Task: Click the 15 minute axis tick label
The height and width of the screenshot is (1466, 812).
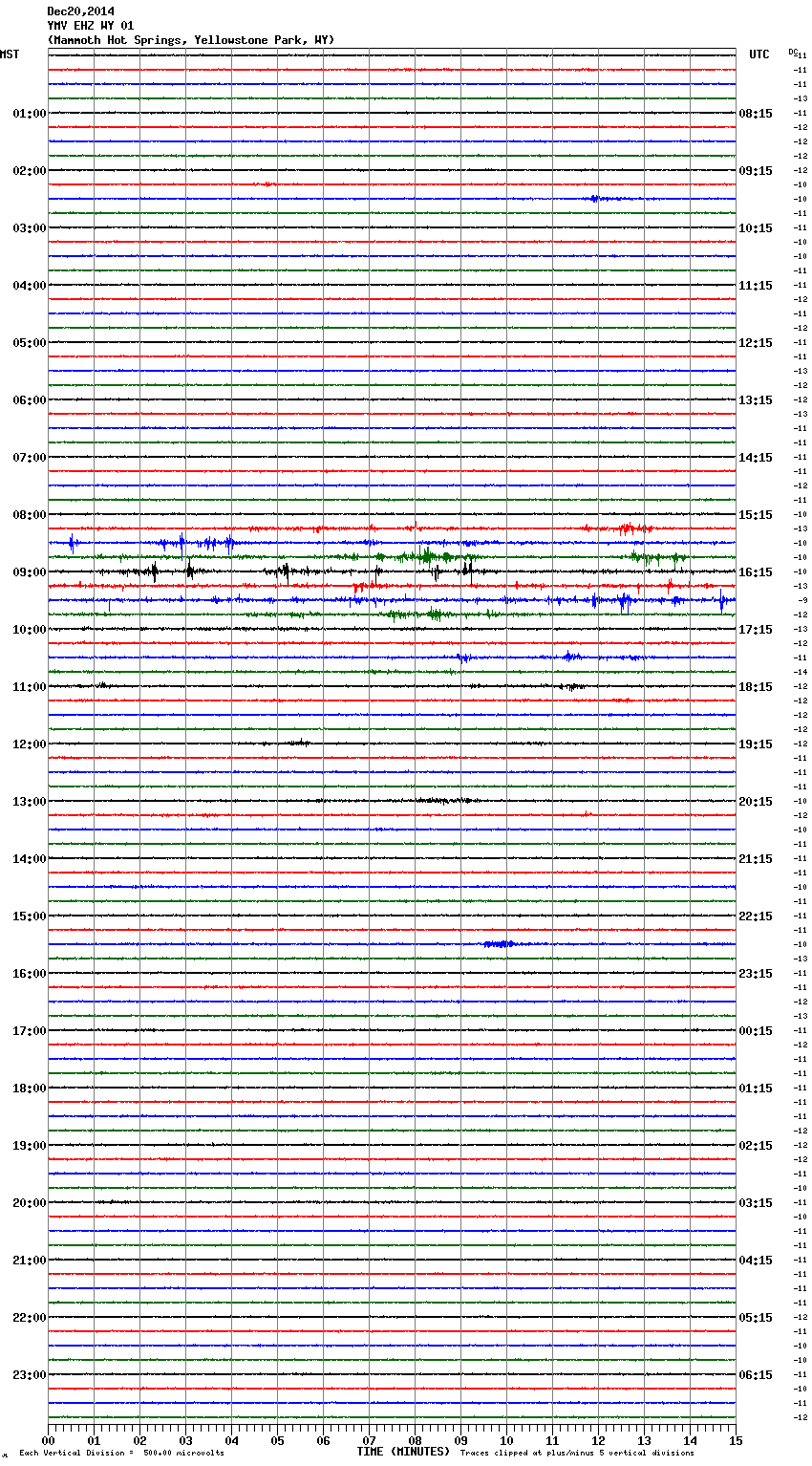Action: [x=736, y=1440]
